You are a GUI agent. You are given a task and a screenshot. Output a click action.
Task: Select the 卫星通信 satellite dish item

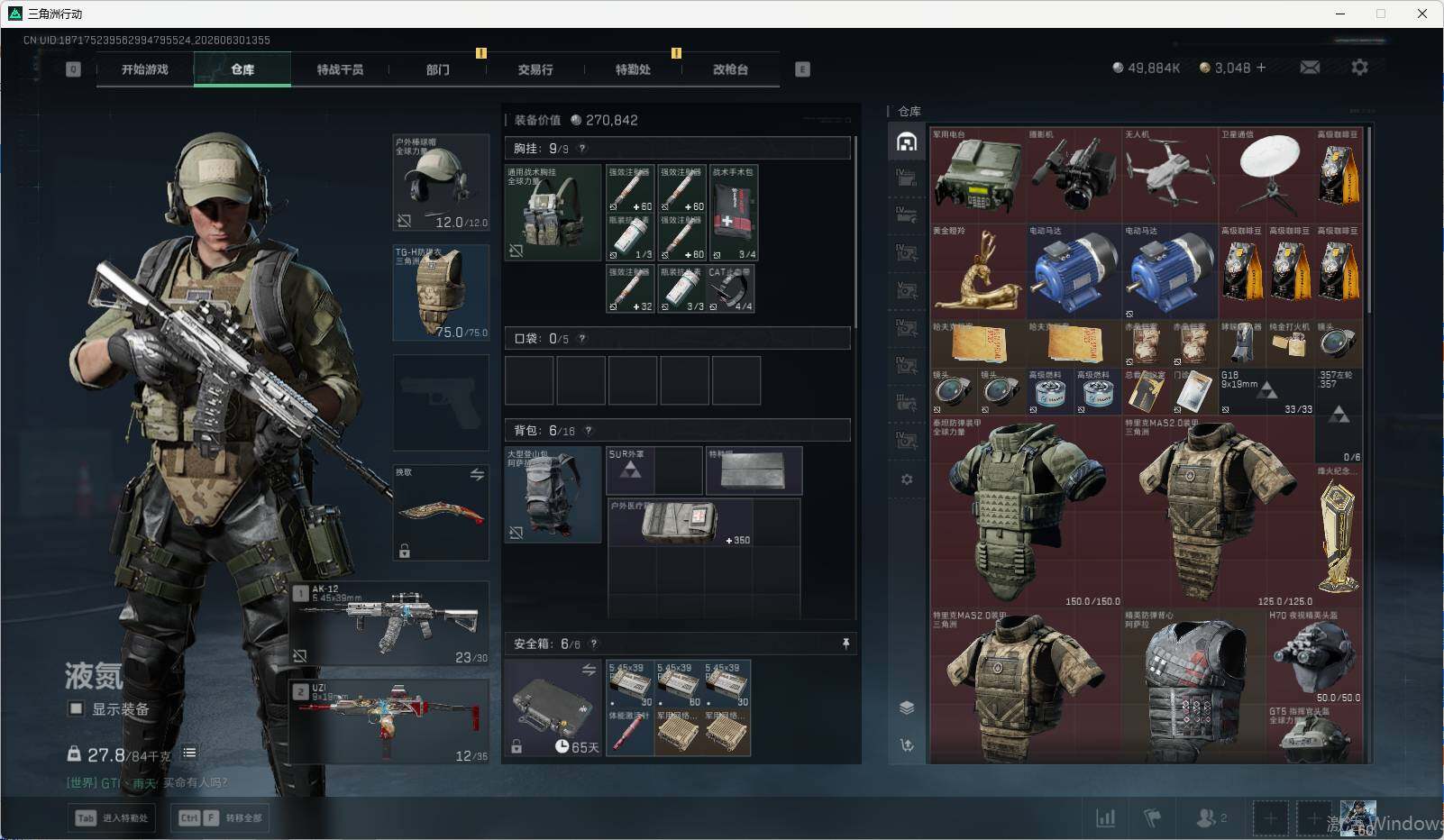(1266, 175)
